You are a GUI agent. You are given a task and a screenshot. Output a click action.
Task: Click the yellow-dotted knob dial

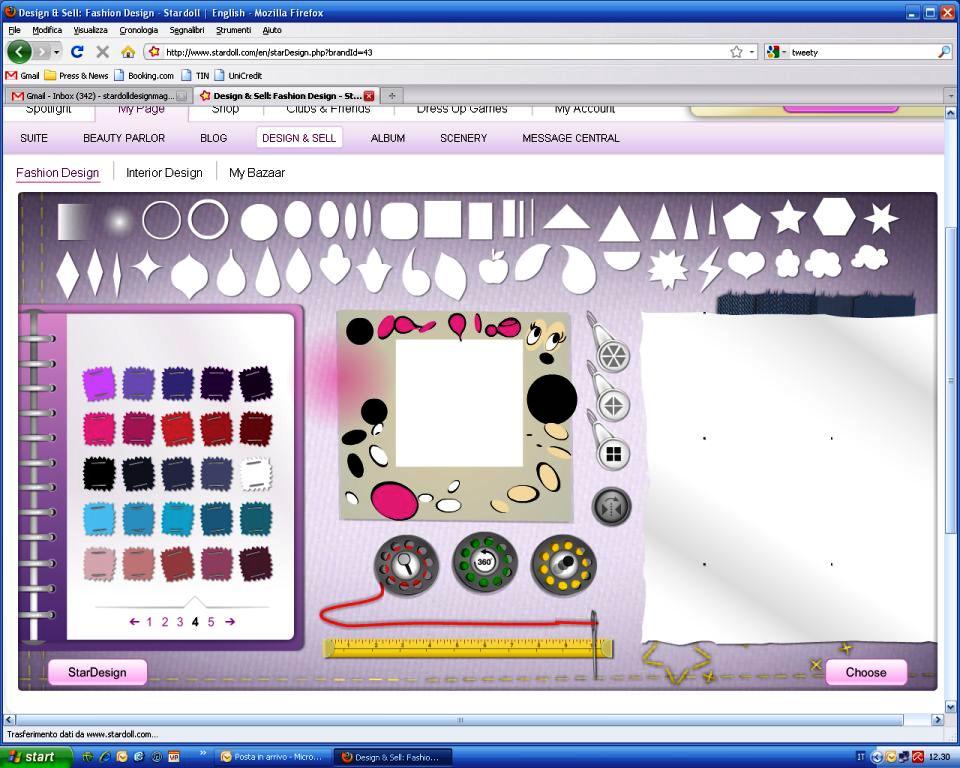pos(564,565)
